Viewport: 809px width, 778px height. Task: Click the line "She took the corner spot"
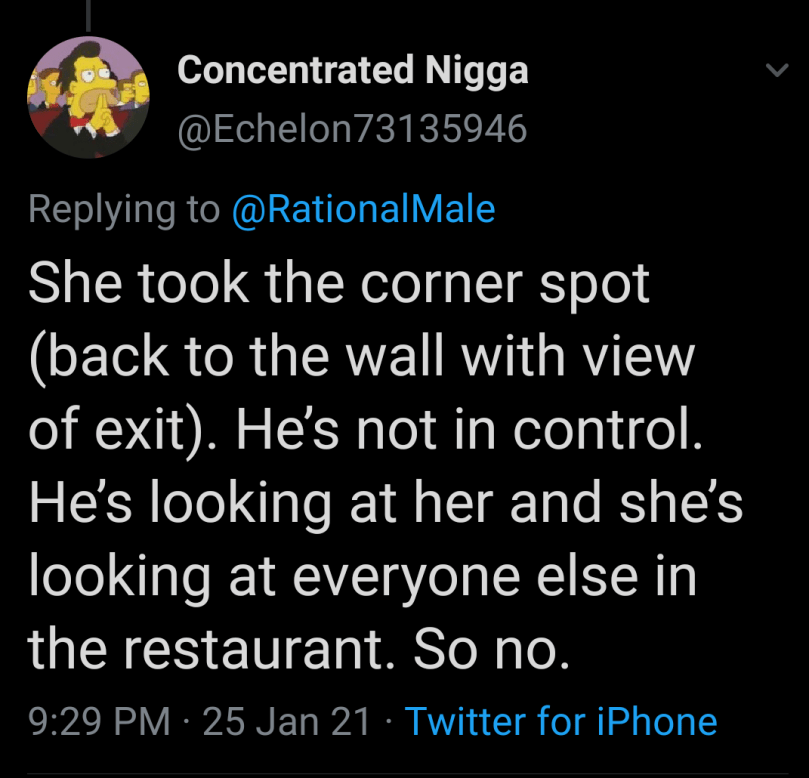pyautogui.click(x=339, y=284)
